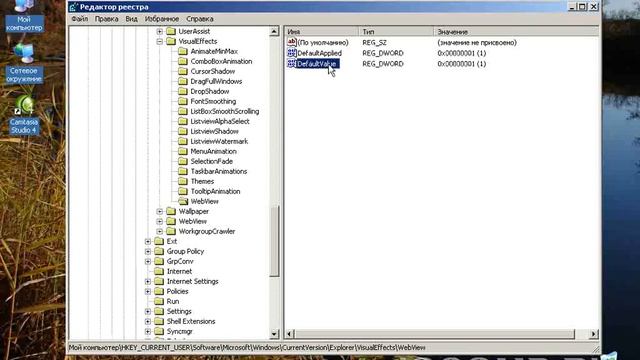Click the tree scrollbar down arrow
Screen dimensions: 640x360
tap(275, 334)
